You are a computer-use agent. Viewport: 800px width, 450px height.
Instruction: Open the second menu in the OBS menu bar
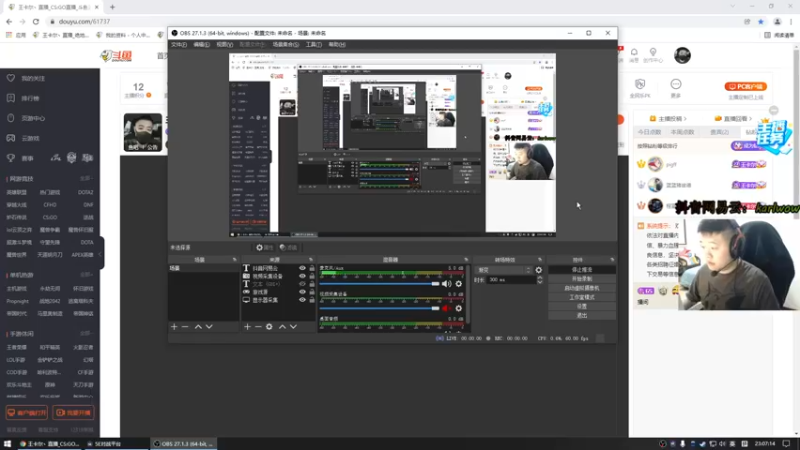pyautogui.click(x=202, y=44)
